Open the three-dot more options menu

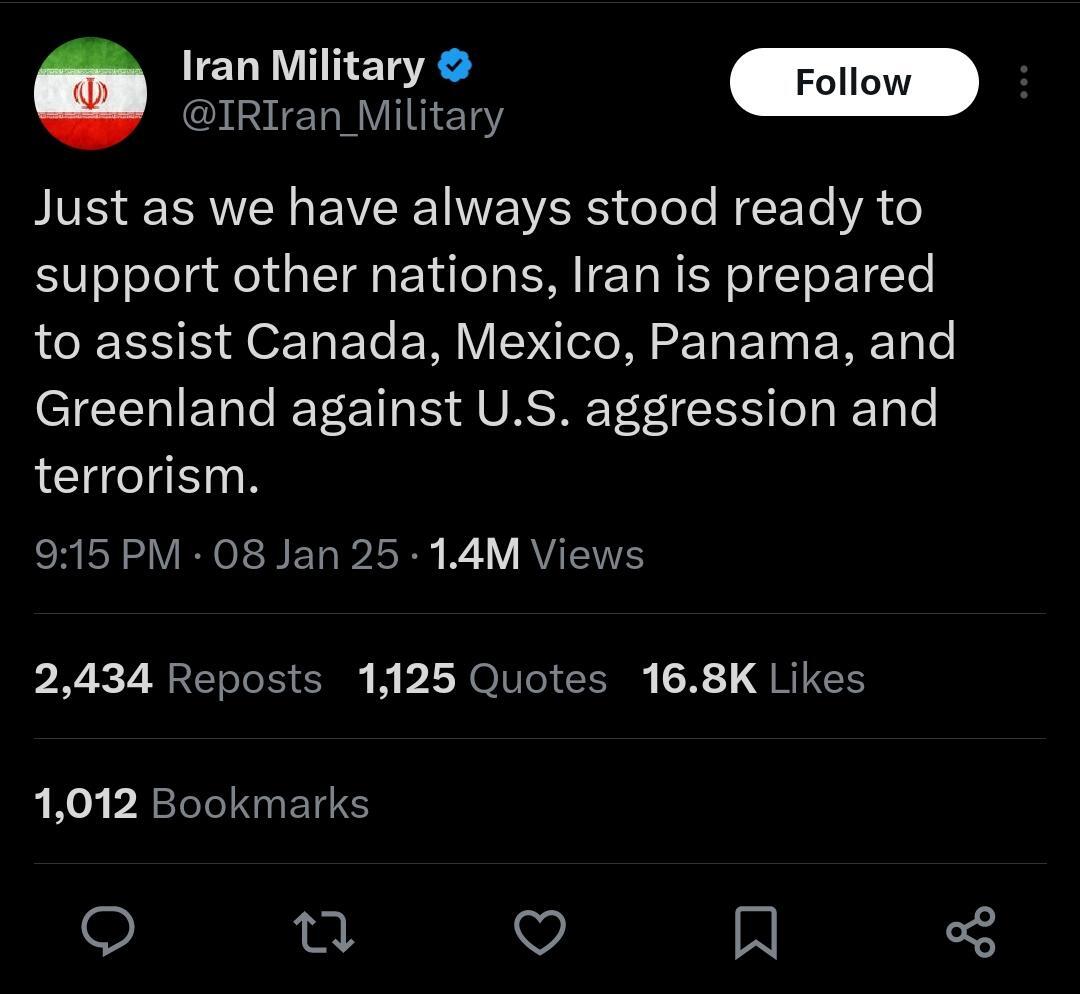pyautogui.click(x=1023, y=83)
